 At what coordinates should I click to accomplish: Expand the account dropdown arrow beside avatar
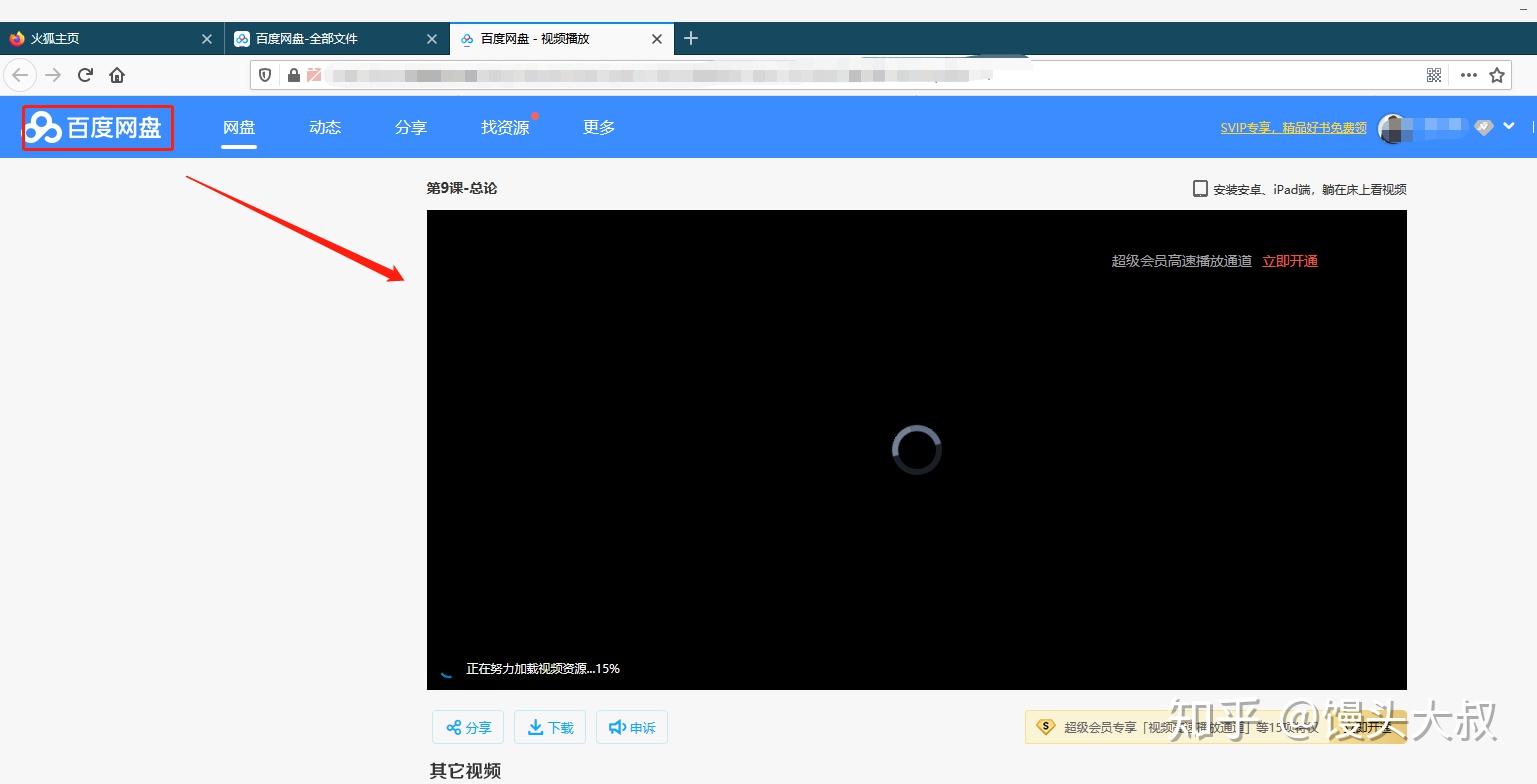coord(1510,127)
